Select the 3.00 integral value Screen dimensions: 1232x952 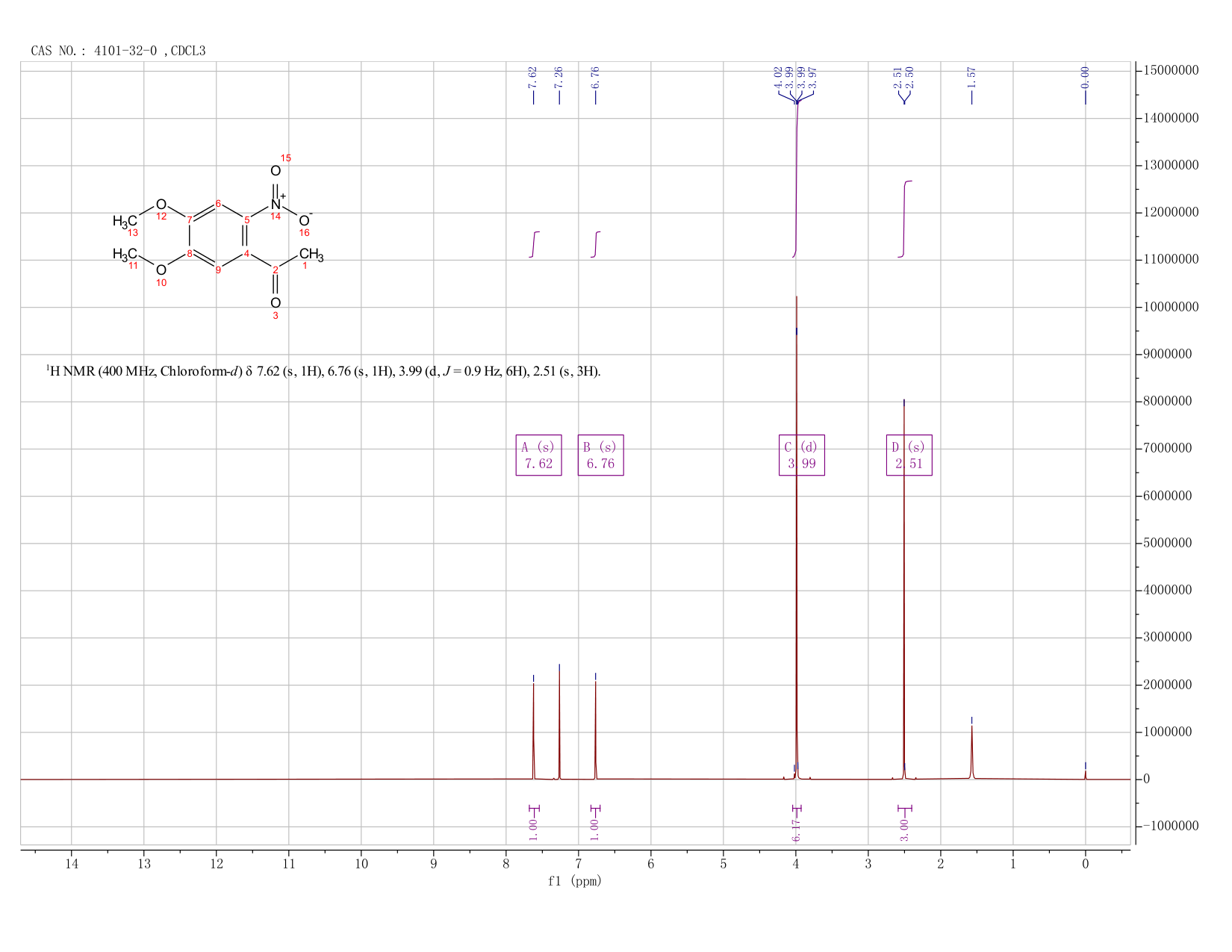point(904,830)
